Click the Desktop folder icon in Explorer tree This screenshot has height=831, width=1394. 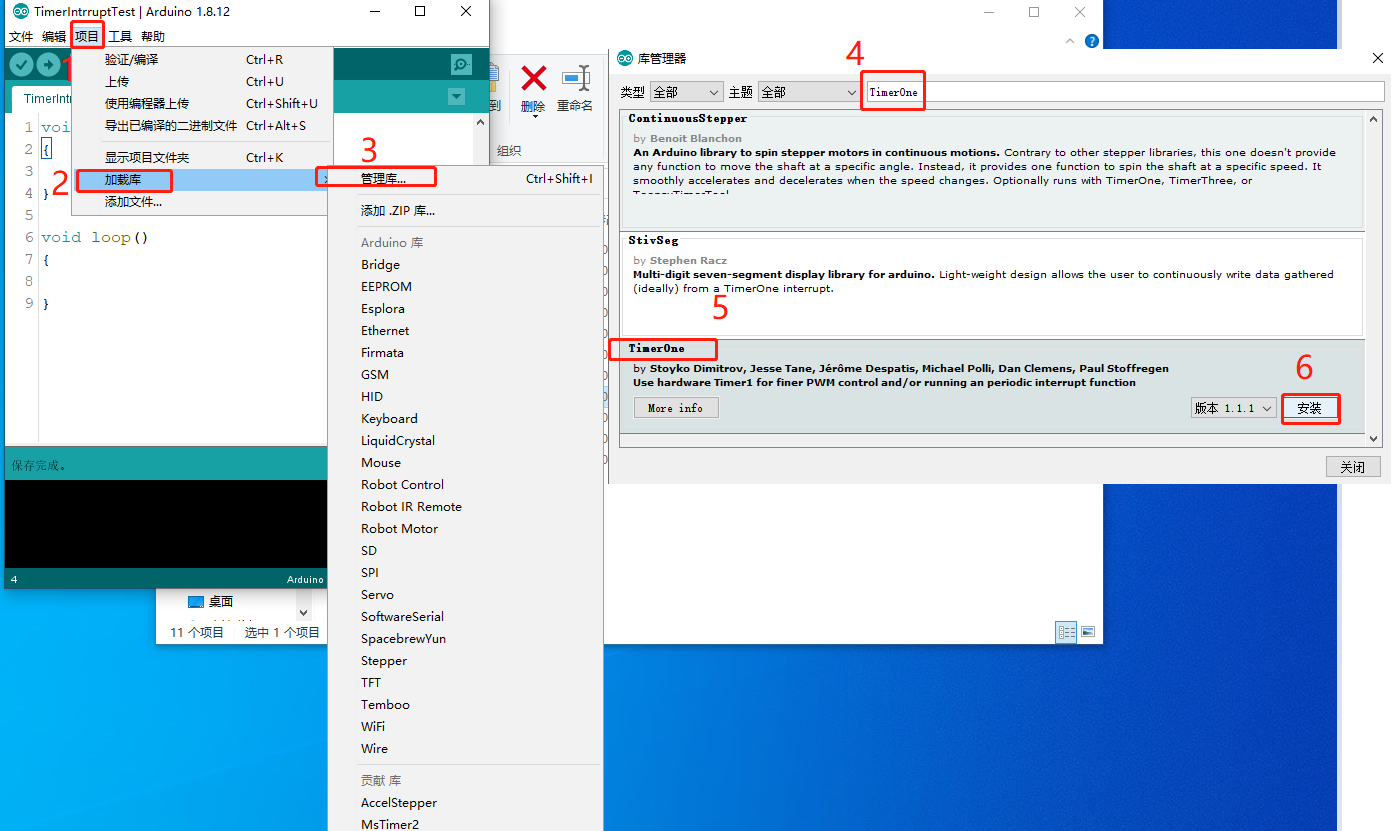[x=196, y=602]
